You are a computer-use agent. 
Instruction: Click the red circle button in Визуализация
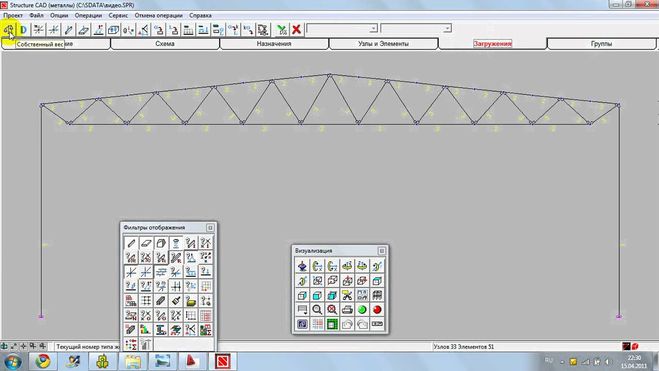pyautogui.click(x=377, y=310)
